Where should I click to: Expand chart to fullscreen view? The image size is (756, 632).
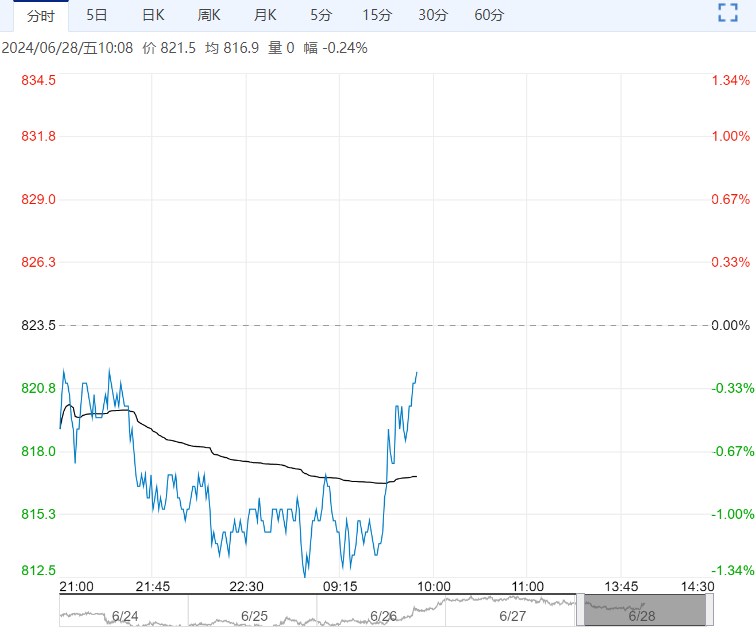[x=727, y=13]
